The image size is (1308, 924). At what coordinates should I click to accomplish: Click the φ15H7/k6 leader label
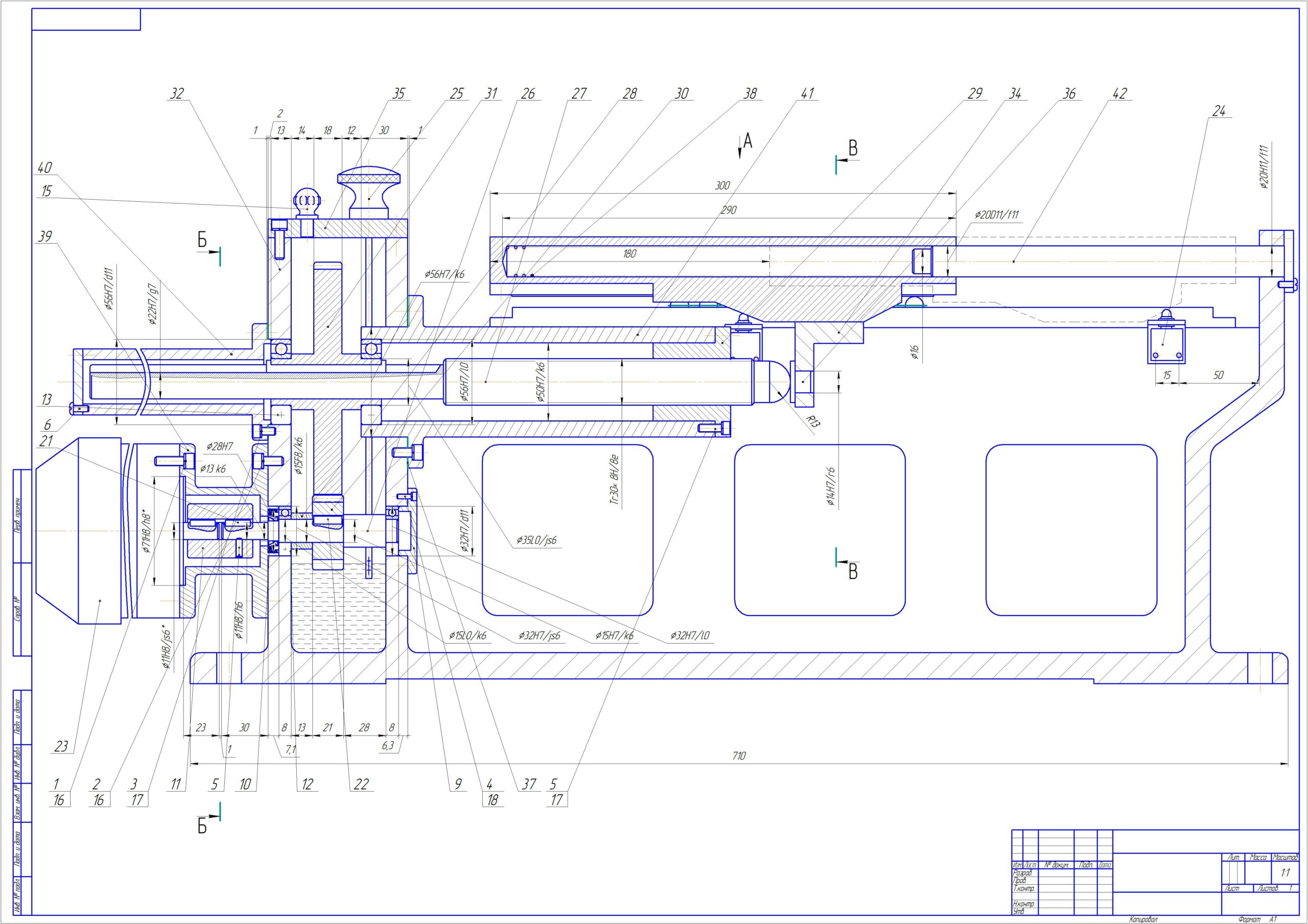614,635
